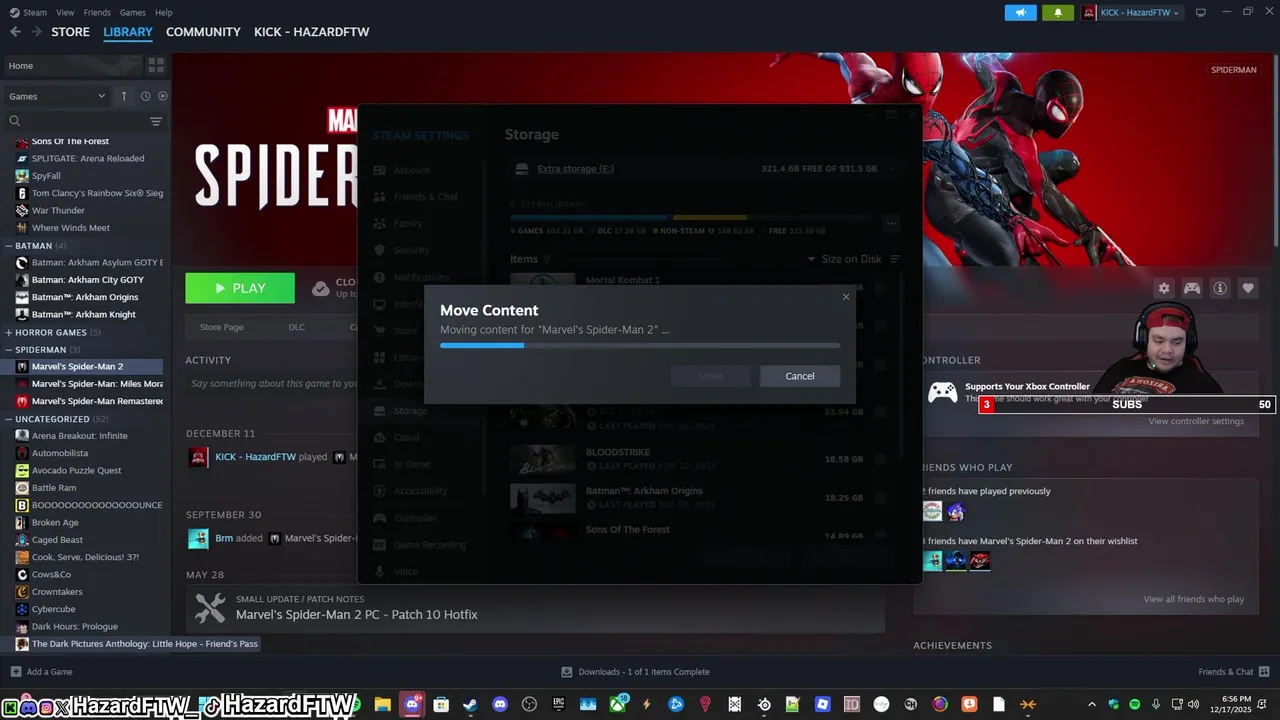The height and width of the screenshot is (720, 1280).
Task: Tick the checkbox for Batman: Arkham Origins row
Action: (x=881, y=497)
